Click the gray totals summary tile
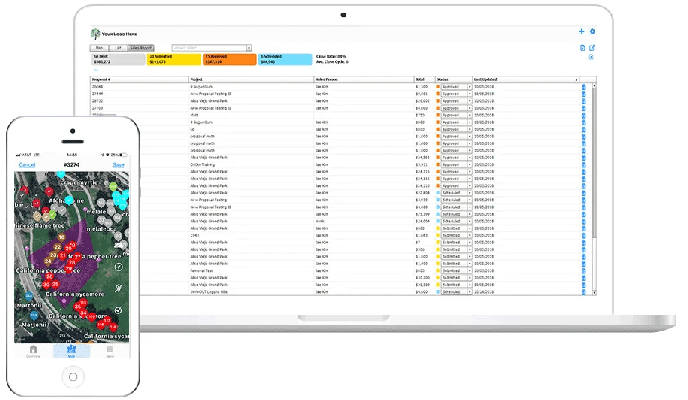 tap(118, 59)
